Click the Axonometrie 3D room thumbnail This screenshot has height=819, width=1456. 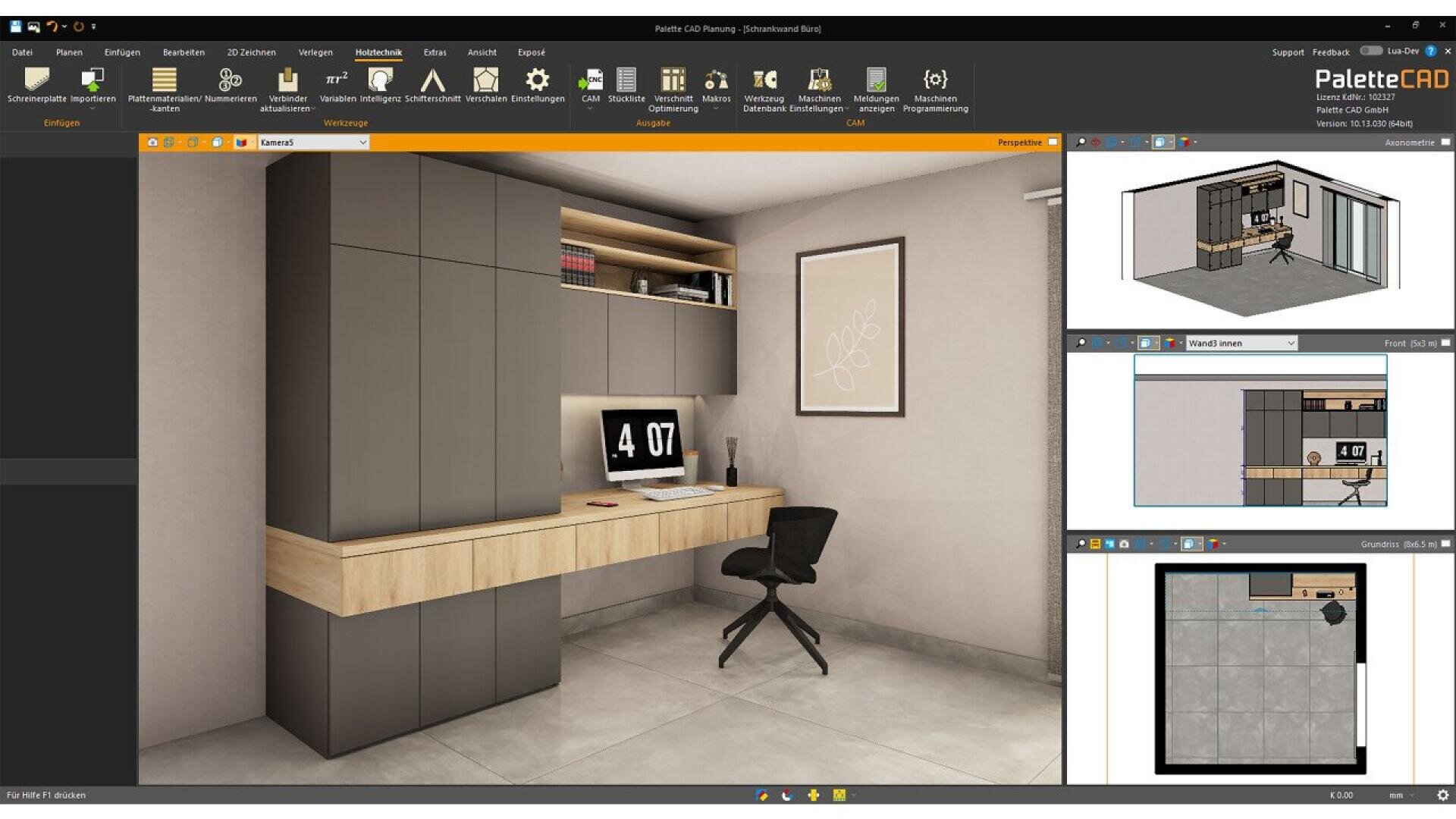pos(1260,240)
